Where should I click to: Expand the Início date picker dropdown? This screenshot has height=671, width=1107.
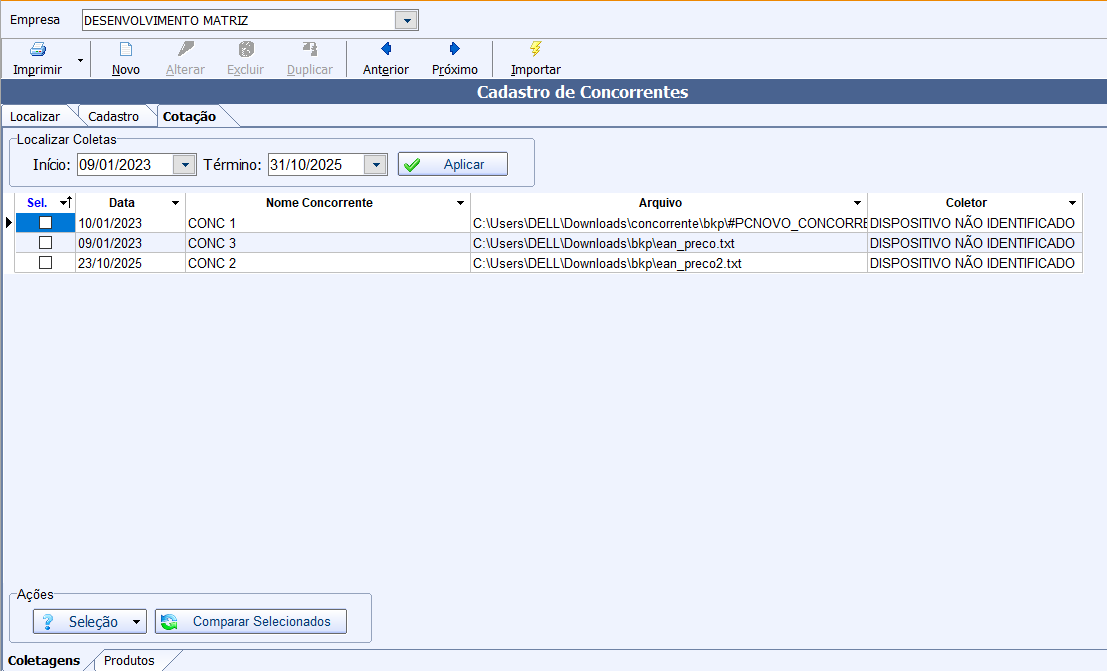[x=185, y=165]
